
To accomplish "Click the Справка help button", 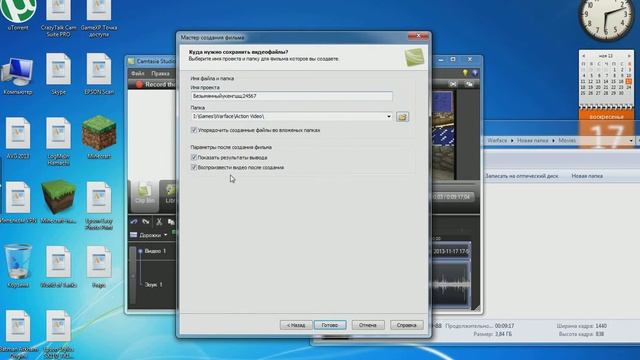I will [x=407, y=325].
